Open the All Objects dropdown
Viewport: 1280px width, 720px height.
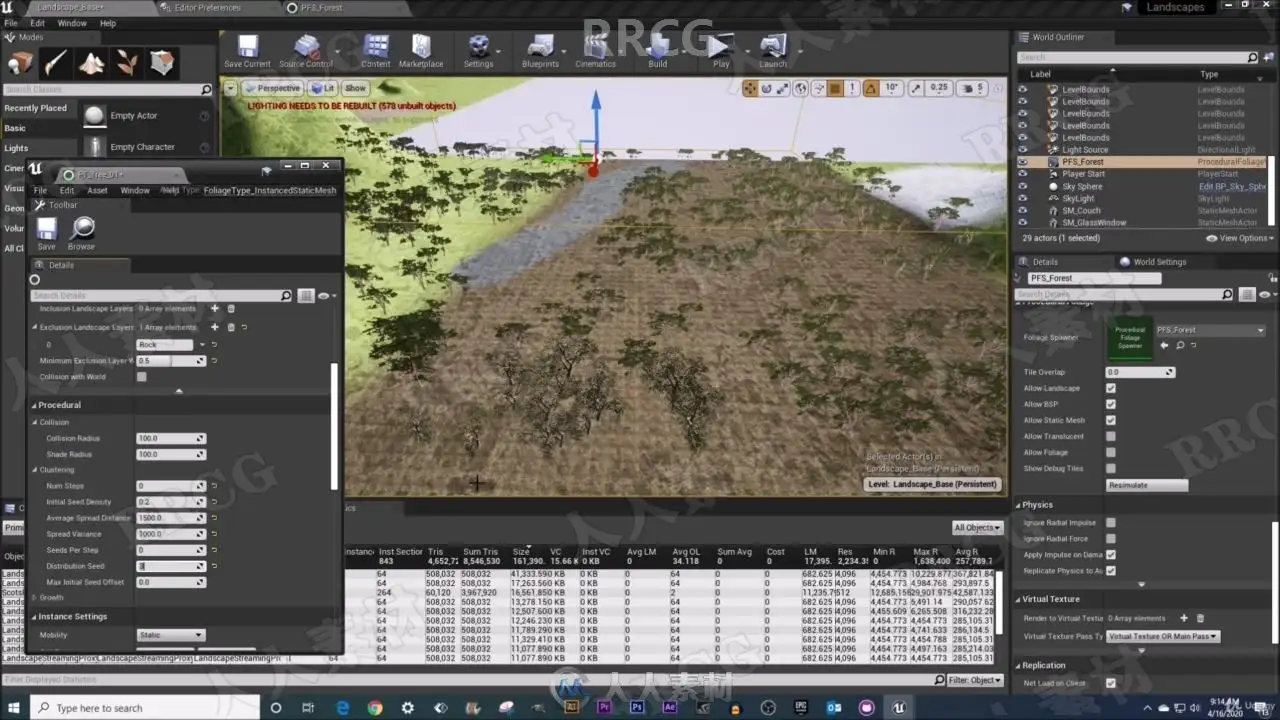(976, 527)
